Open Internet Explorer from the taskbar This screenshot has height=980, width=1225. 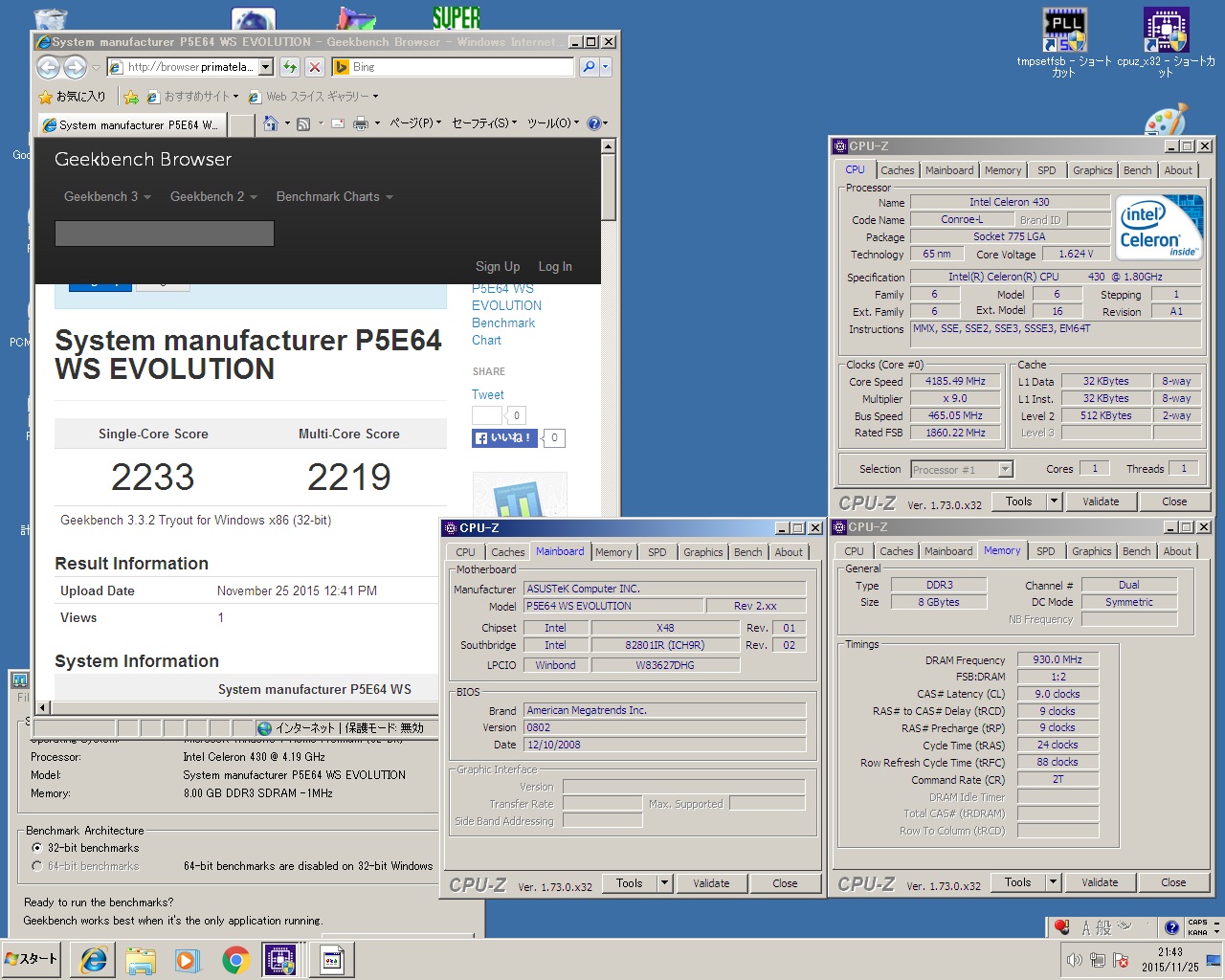click(94, 960)
